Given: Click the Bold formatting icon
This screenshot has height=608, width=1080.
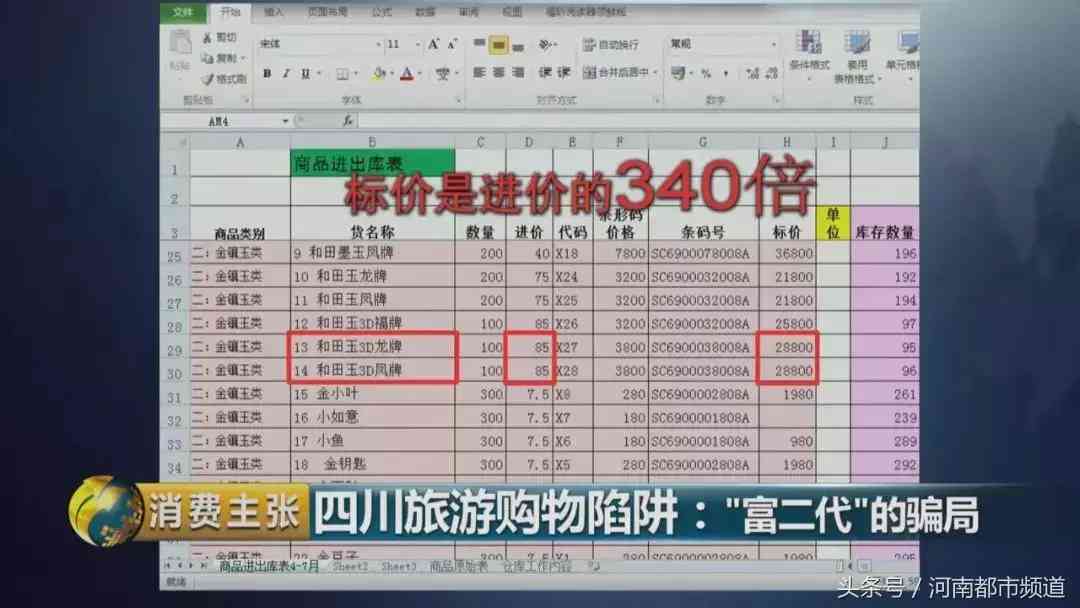Looking at the screenshot, I should point(267,74).
